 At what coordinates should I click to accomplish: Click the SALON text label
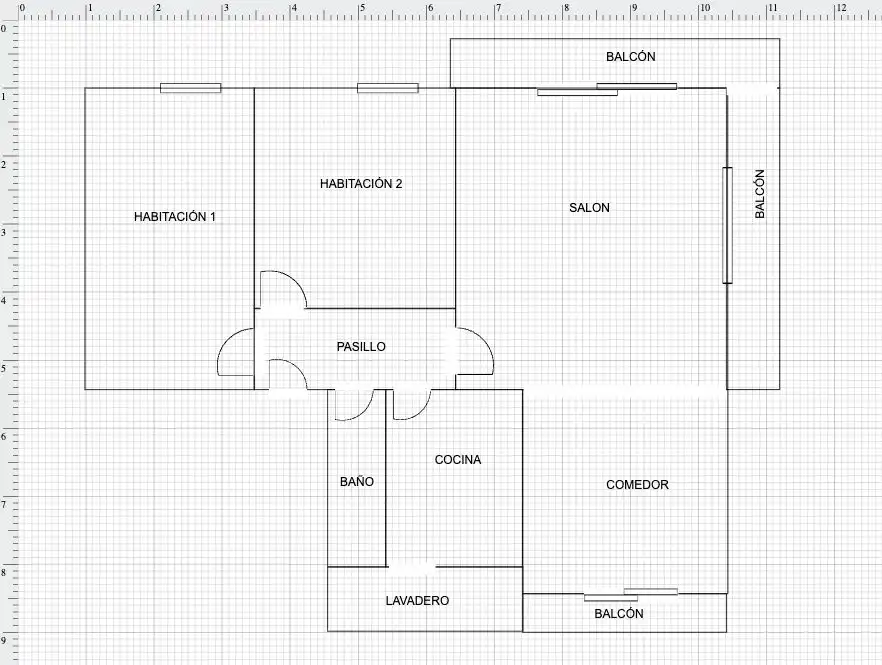click(x=590, y=208)
